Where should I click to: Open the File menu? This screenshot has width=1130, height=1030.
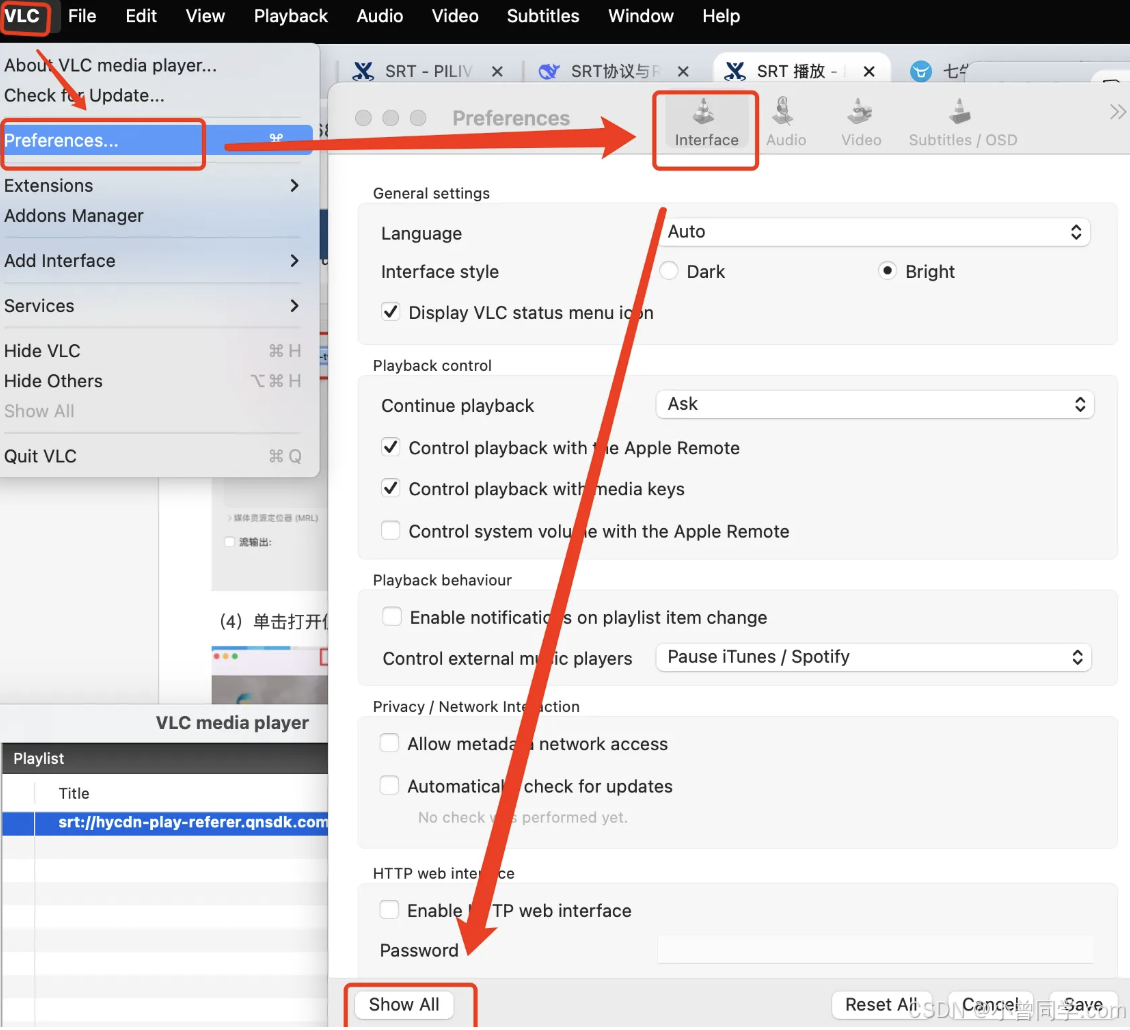pos(81,16)
